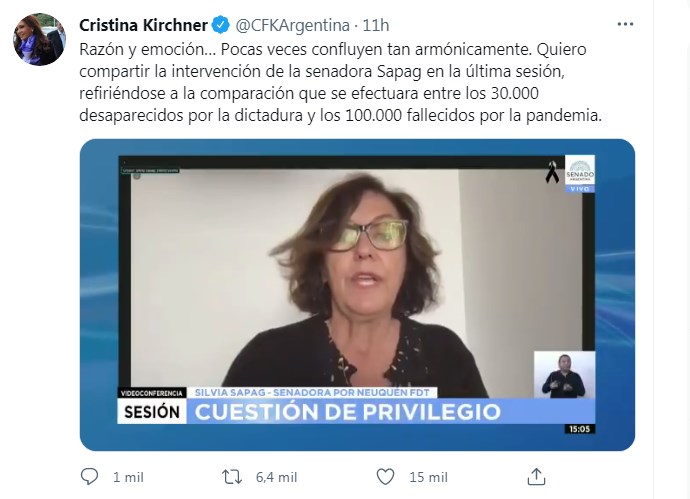Click the Senado Argentina logo in video
Screen dimensions: 690x499
click(x=580, y=173)
